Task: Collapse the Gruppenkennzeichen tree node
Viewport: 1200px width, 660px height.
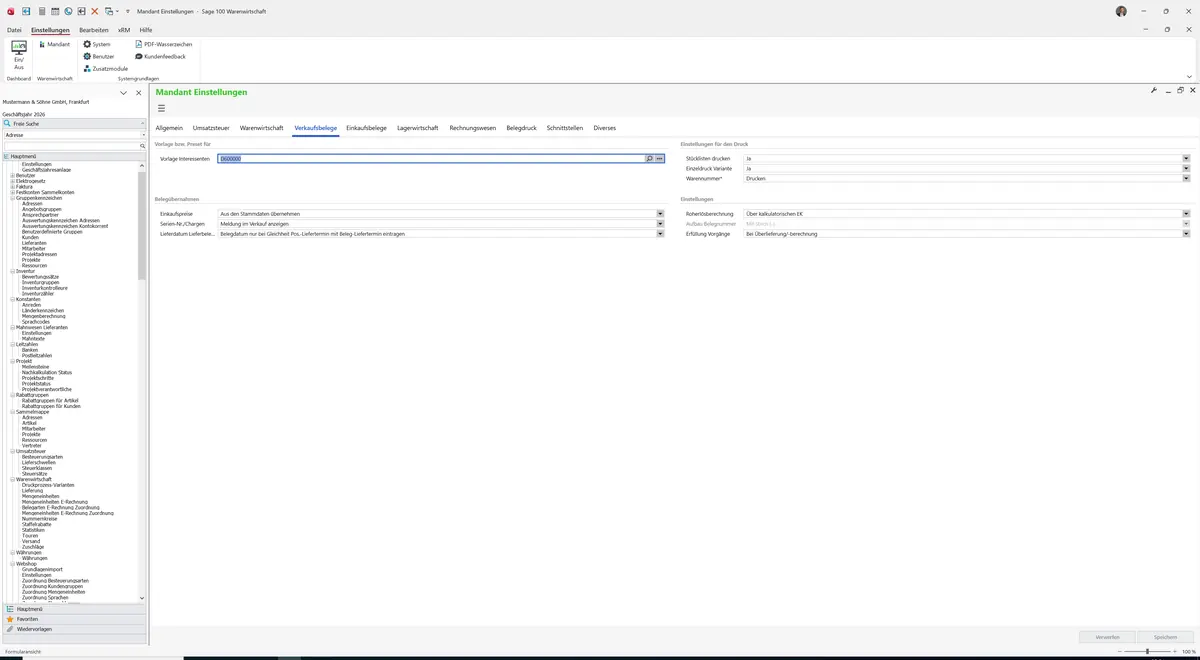Action: point(12,198)
